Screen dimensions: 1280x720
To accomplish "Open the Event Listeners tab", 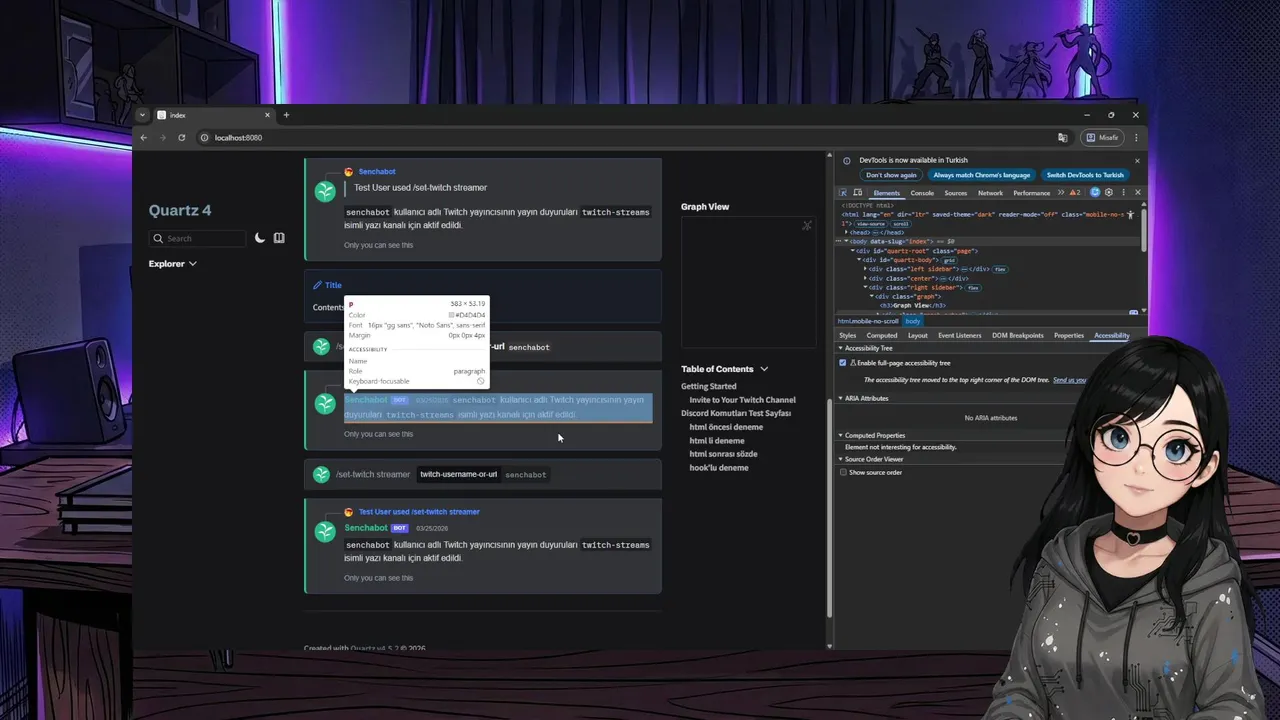I will pos(960,336).
